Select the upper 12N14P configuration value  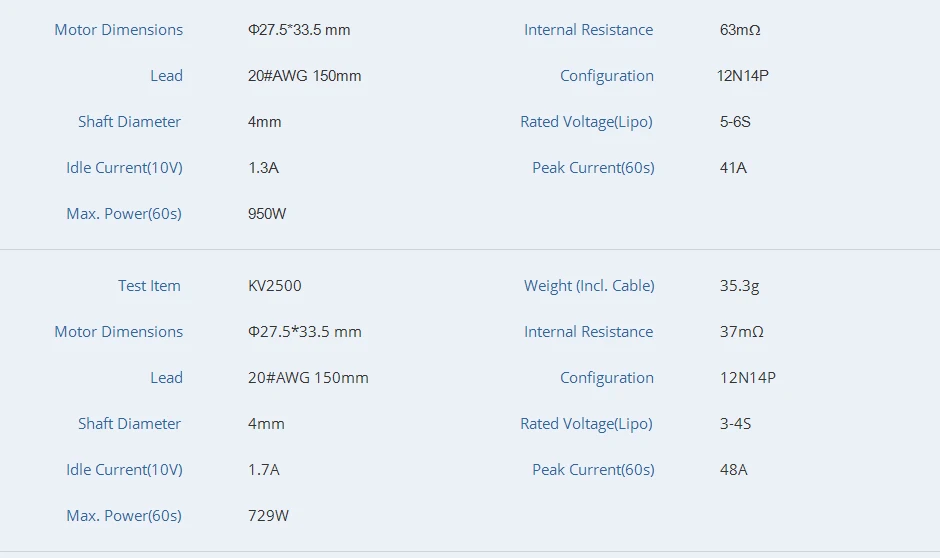click(743, 76)
